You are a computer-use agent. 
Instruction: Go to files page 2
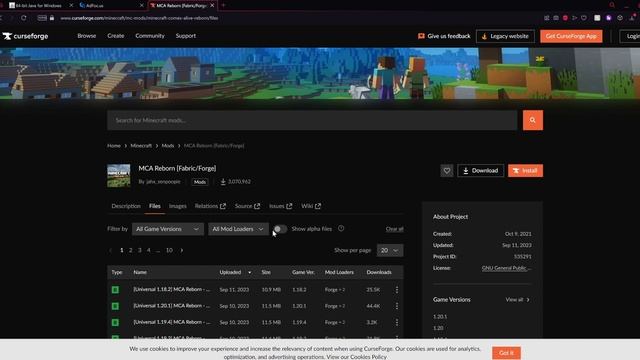click(131, 250)
